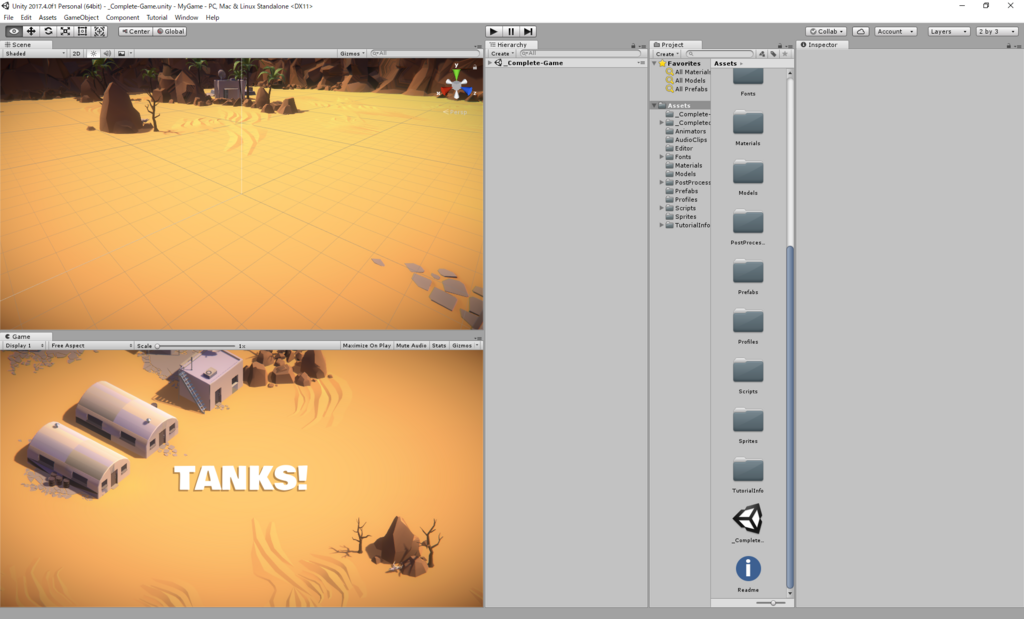
Task: Enable Maximize On Play
Action: click(x=366, y=345)
